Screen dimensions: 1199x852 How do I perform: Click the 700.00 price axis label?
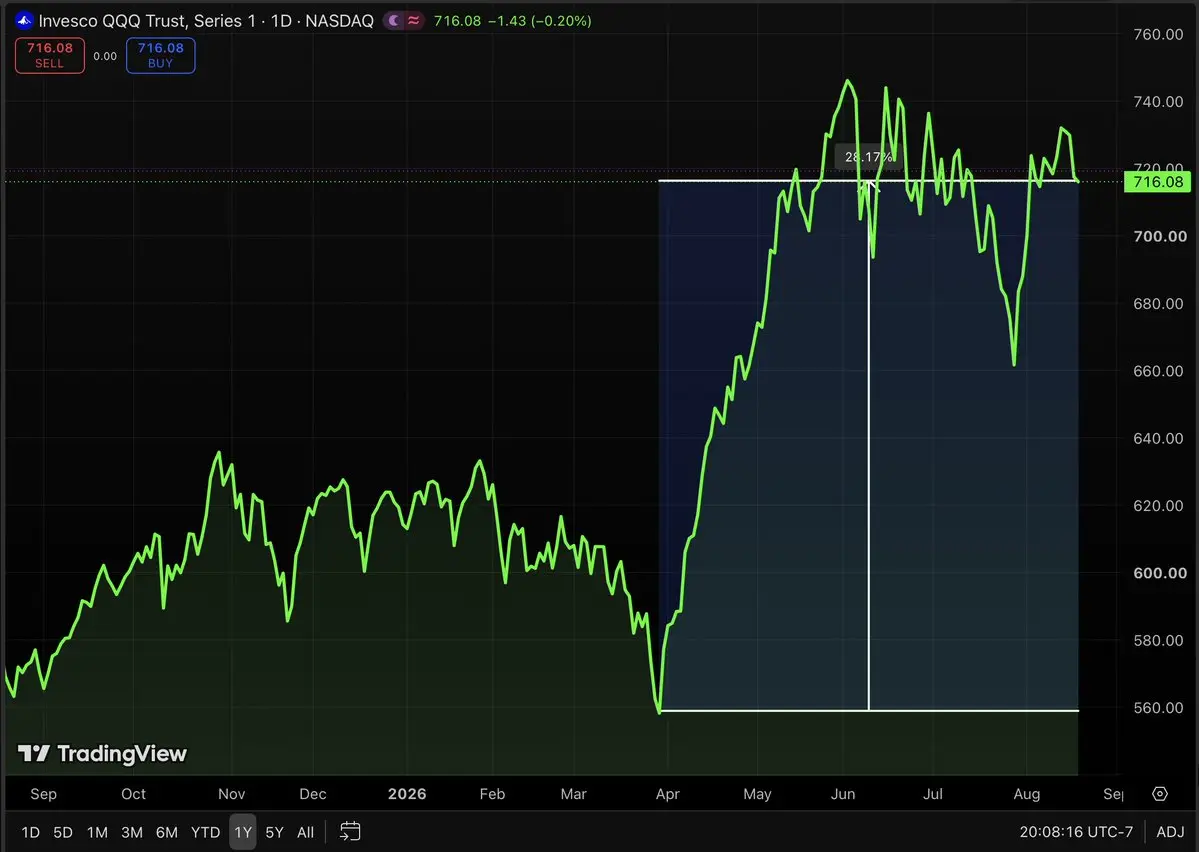coord(1160,236)
